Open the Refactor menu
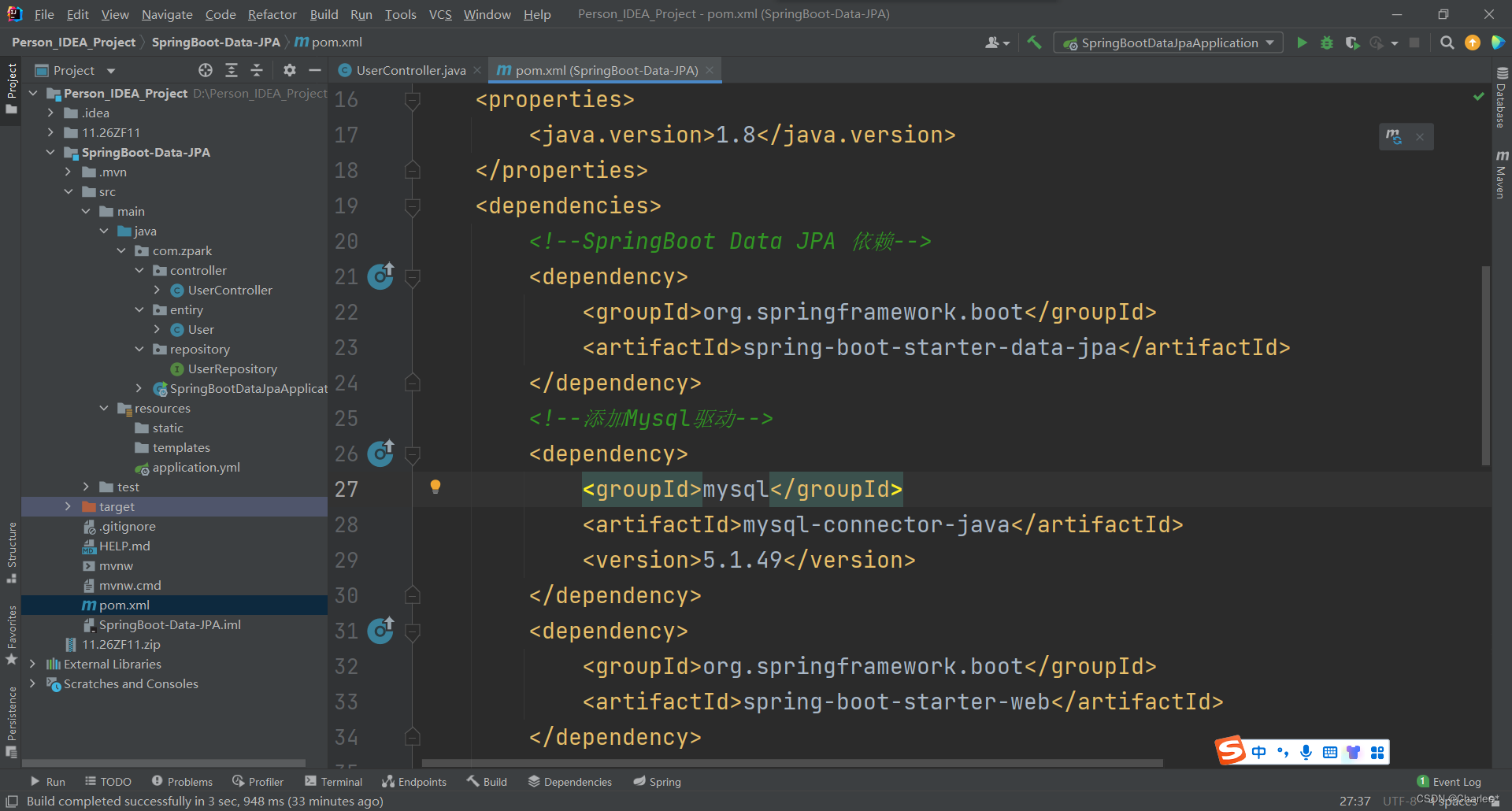Viewport: 1512px width, 811px height. (272, 14)
